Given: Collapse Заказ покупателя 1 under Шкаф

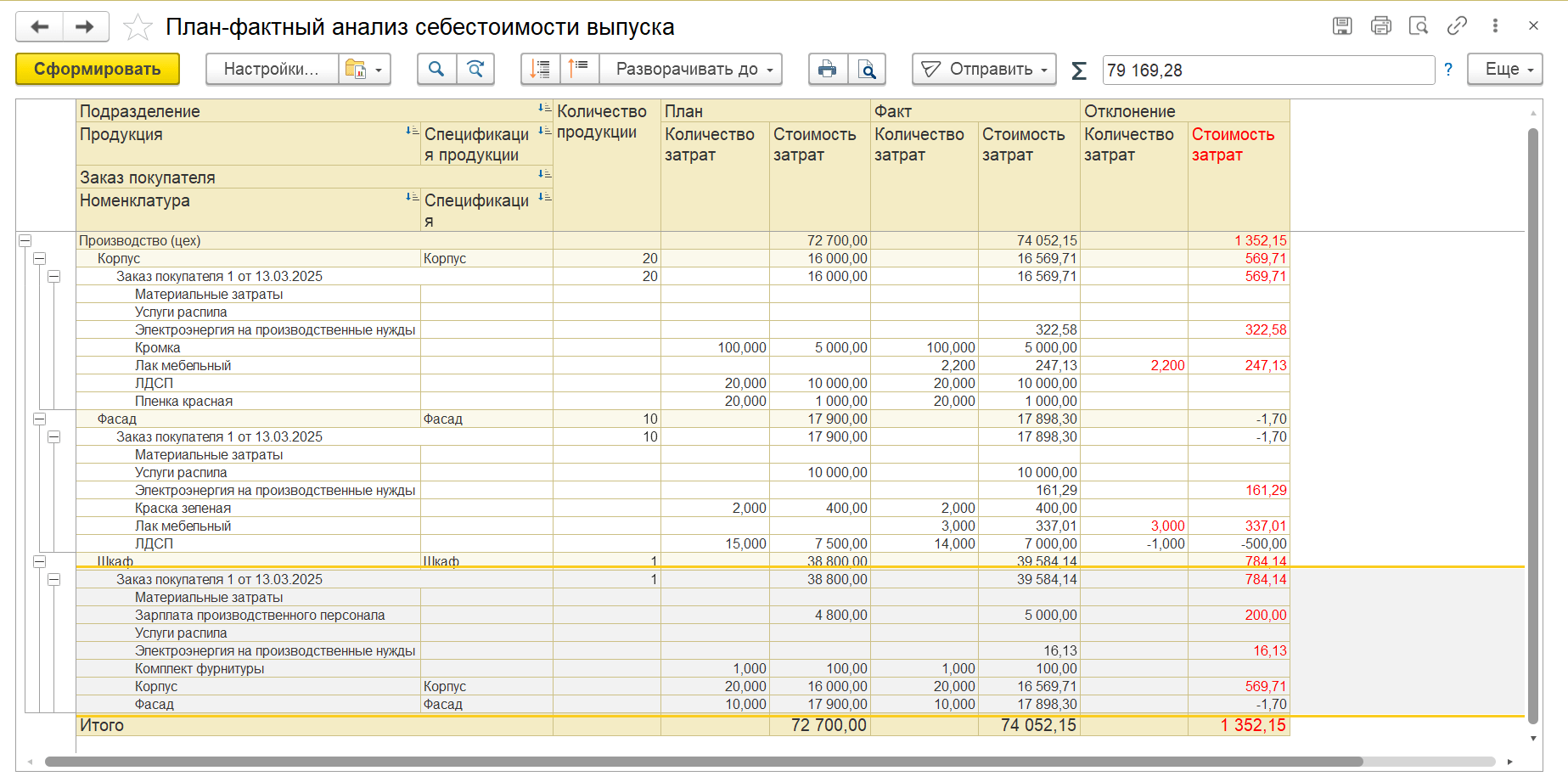Looking at the screenshot, I should coord(54,580).
